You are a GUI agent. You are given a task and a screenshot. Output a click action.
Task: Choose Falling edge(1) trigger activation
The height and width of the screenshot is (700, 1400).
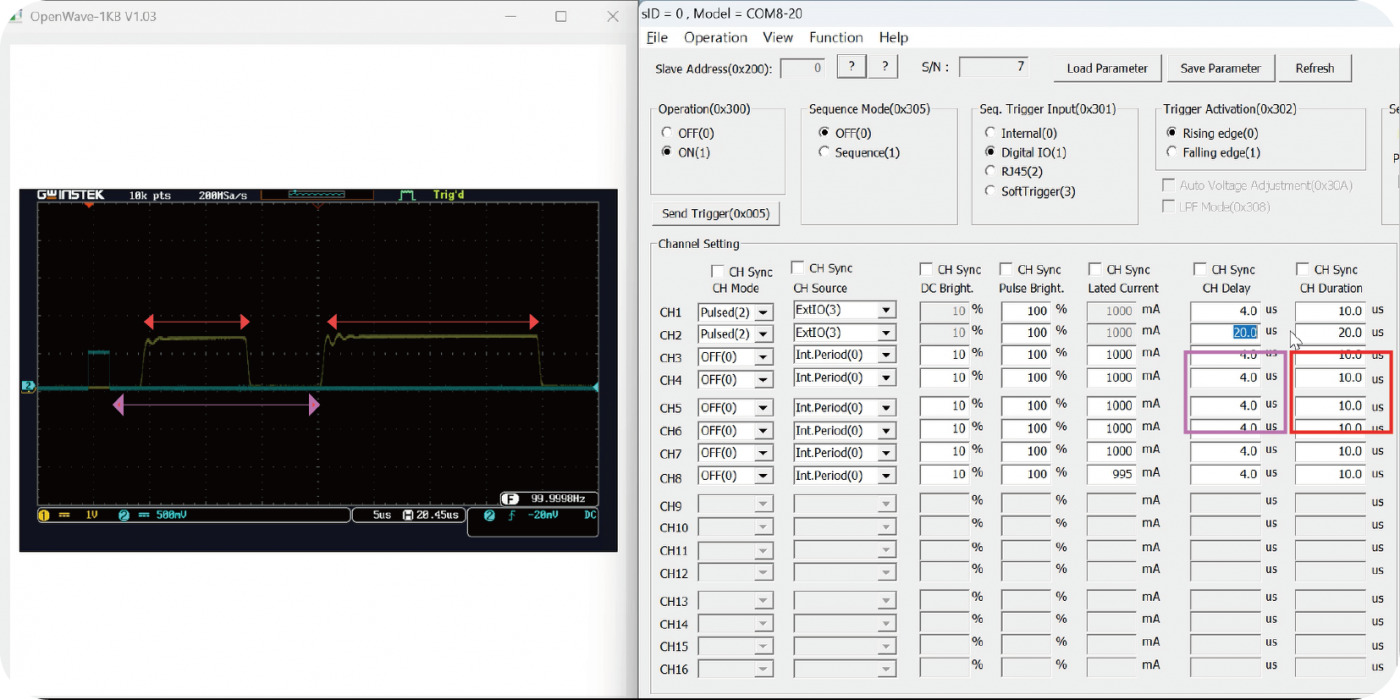tap(1173, 152)
